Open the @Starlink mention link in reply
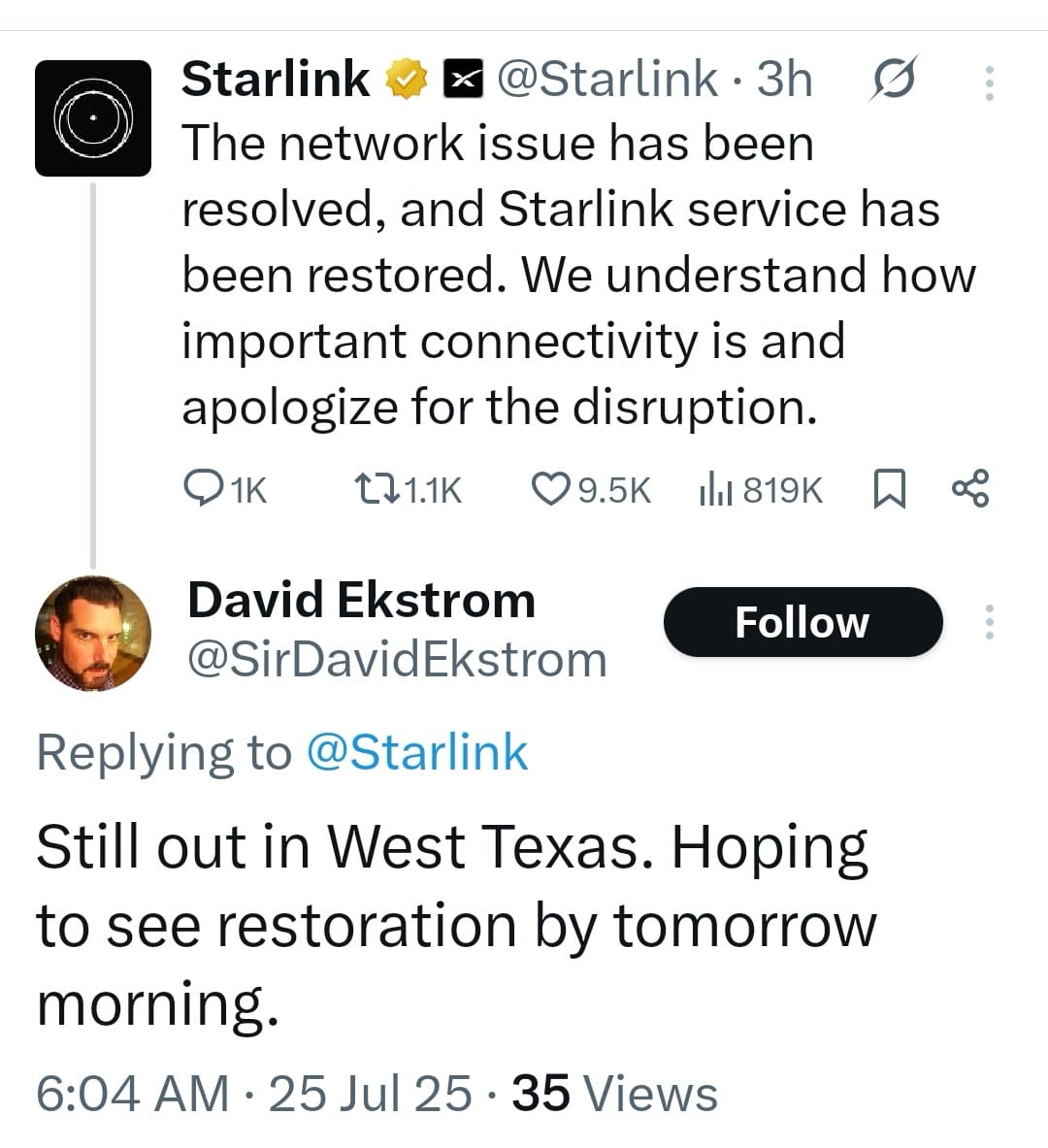This screenshot has height=1148, width=1048. pos(417,753)
